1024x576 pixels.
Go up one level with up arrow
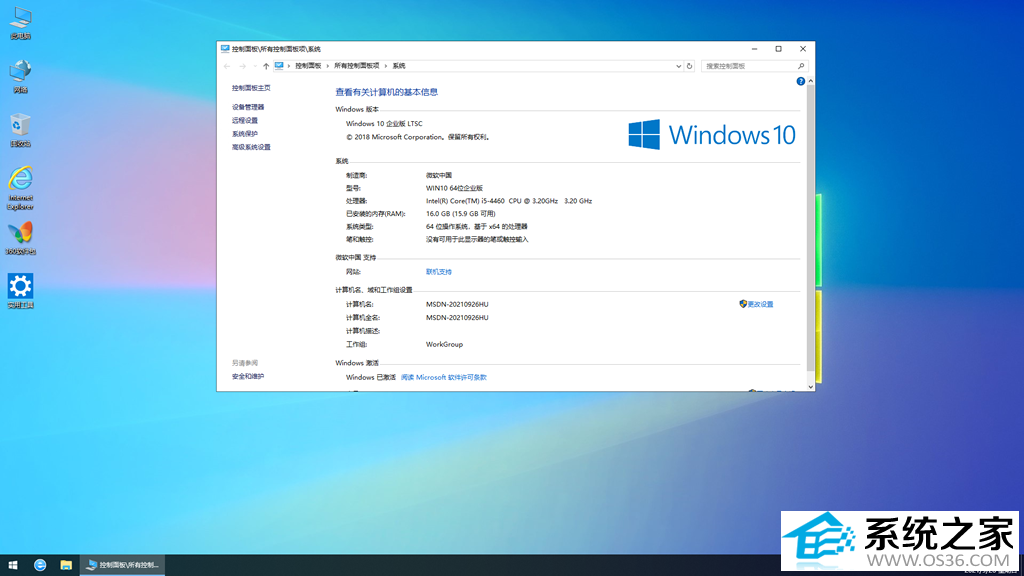[266, 66]
